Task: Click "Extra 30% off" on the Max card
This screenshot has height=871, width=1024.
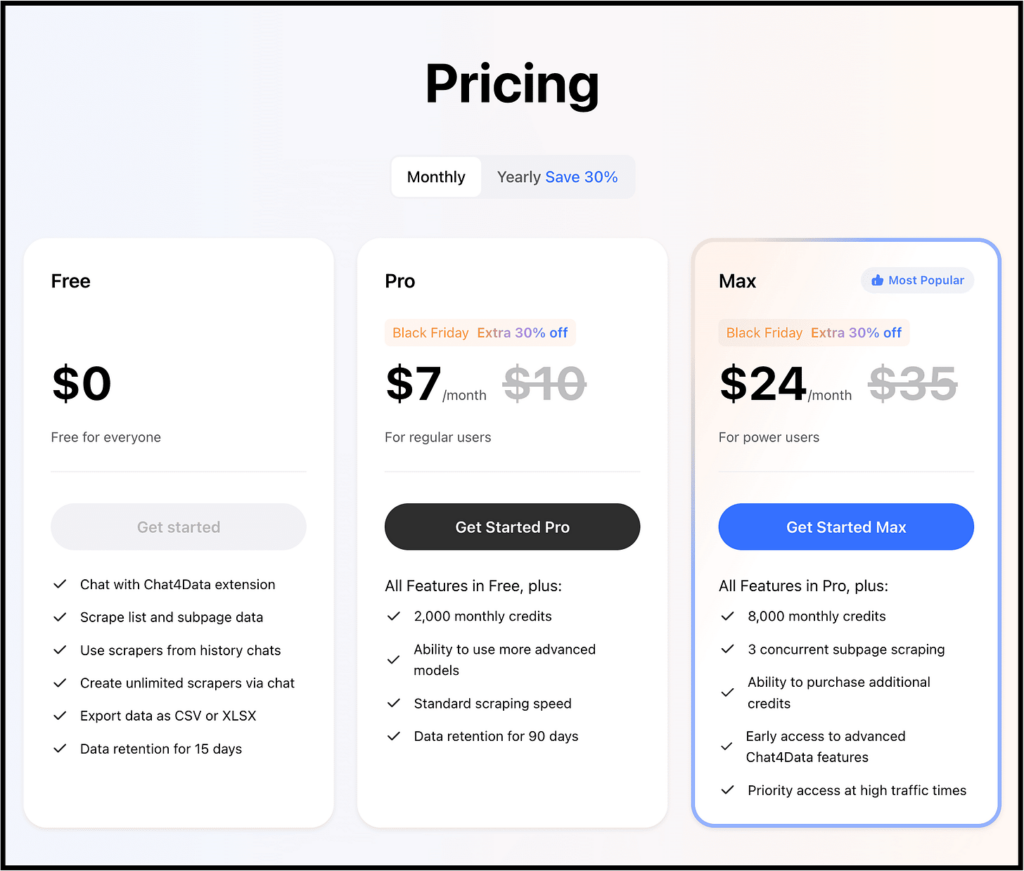Action: click(857, 332)
